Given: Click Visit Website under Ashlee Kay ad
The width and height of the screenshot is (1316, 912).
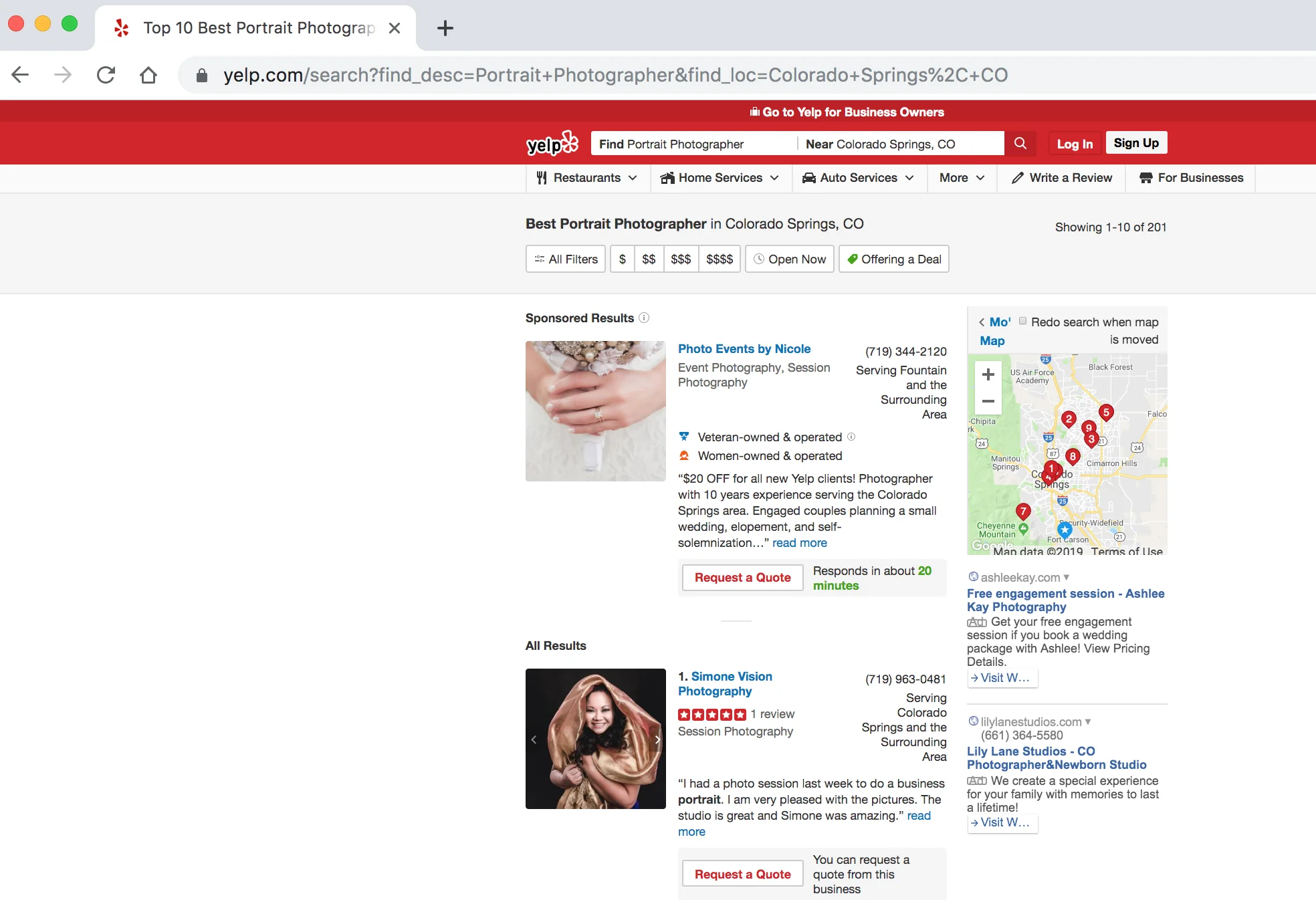Looking at the screenshot, I should click(x=1002, y=678).
